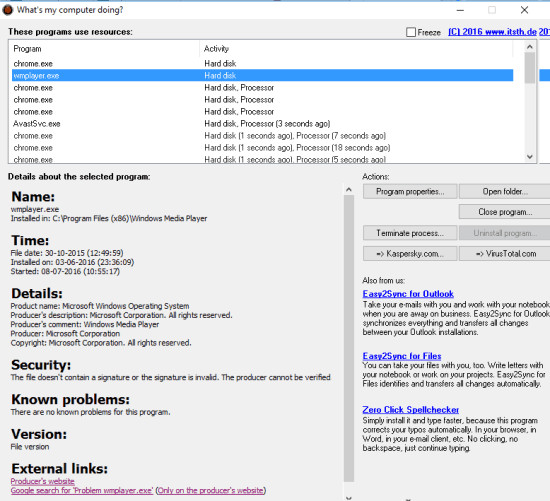Open Program properties... dialog
The width and height of the screenshot is (550, 501).
click(x=410, y=192)
